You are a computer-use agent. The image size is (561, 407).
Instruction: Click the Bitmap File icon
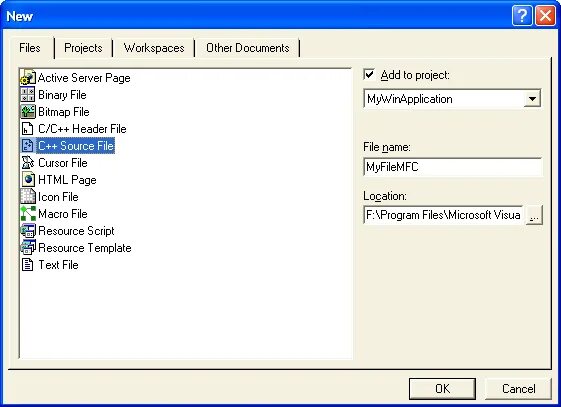coord(28,112)
